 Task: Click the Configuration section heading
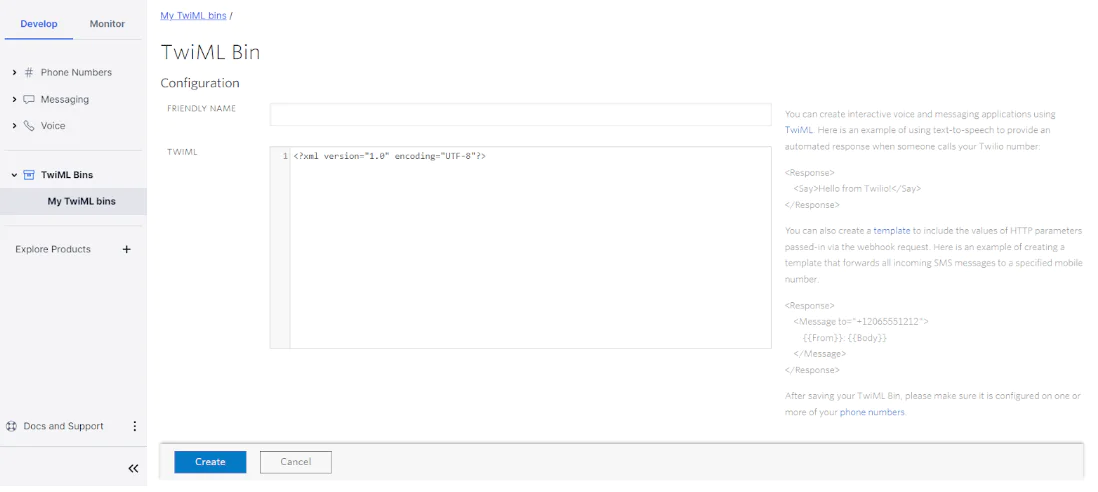200,83
